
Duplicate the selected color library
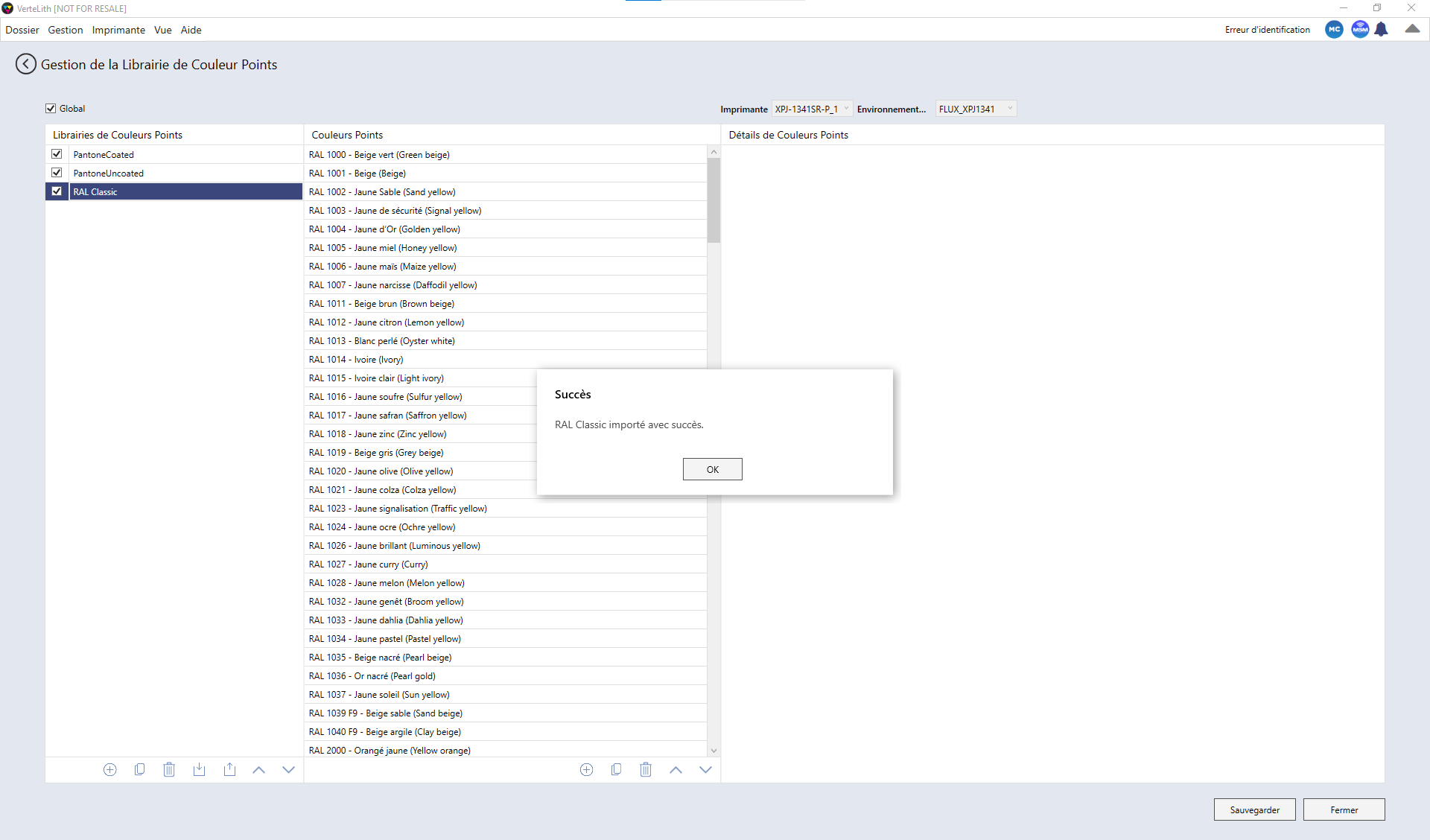(x=139, y=769)
